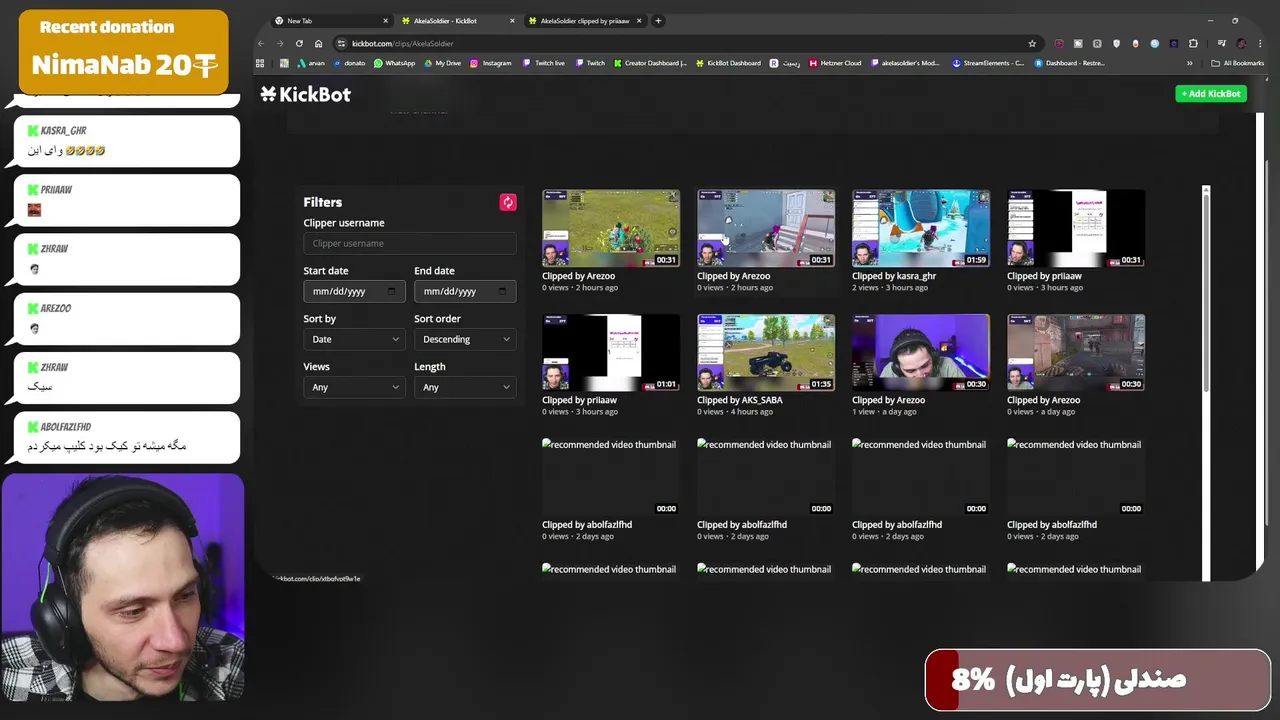The width and height of the screenshot is (1280, 720).
Task: Click the Recent donation NimaNab banner
Action: (123, 52)
